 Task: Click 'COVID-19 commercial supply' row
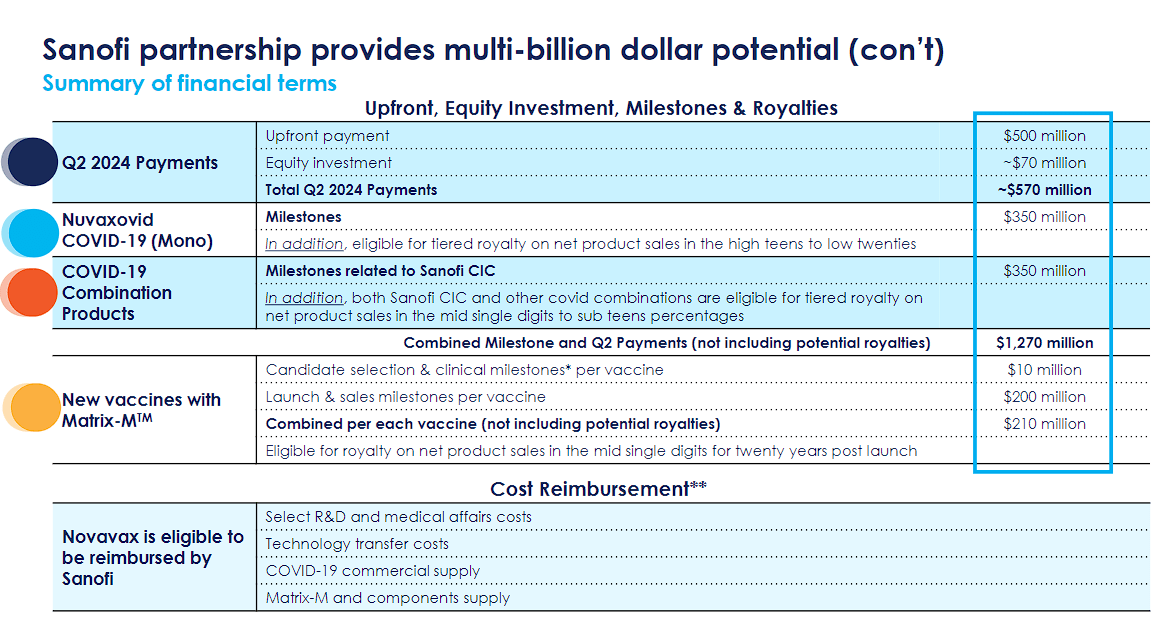point(372,571)
